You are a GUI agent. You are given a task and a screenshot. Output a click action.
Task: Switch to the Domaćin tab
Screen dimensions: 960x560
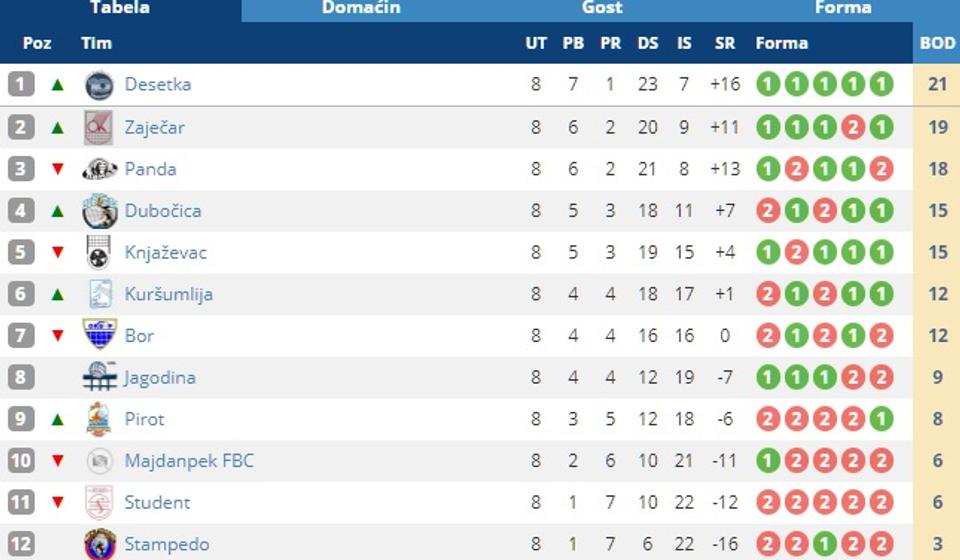[361, 8]
